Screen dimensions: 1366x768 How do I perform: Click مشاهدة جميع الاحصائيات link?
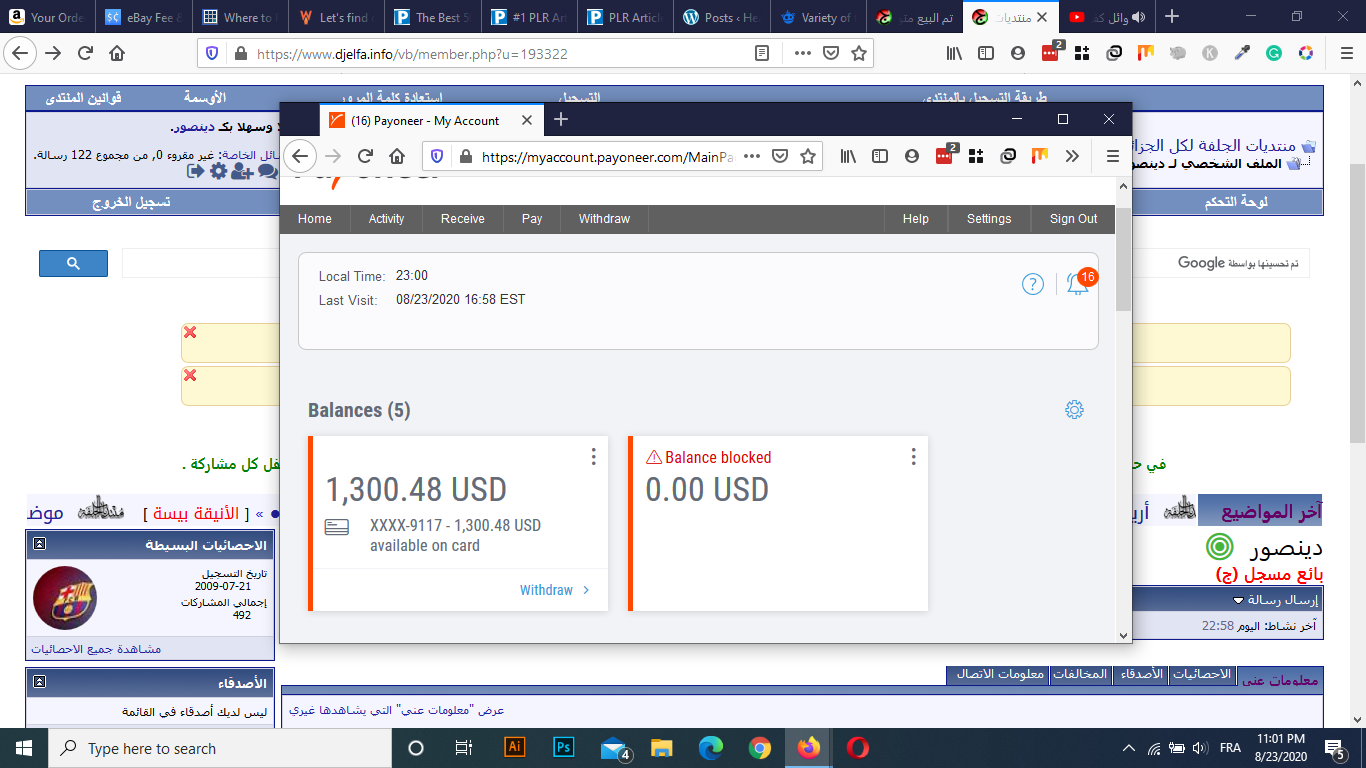click(96, 649)
